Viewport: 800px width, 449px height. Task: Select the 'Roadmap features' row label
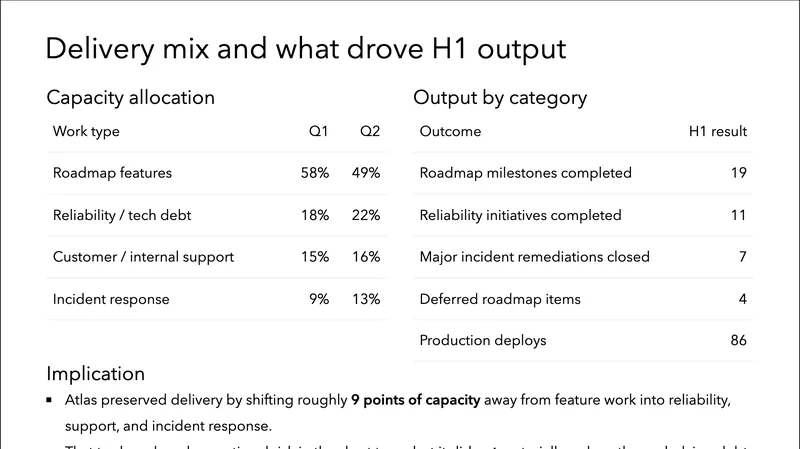click(x=112, y=173)
